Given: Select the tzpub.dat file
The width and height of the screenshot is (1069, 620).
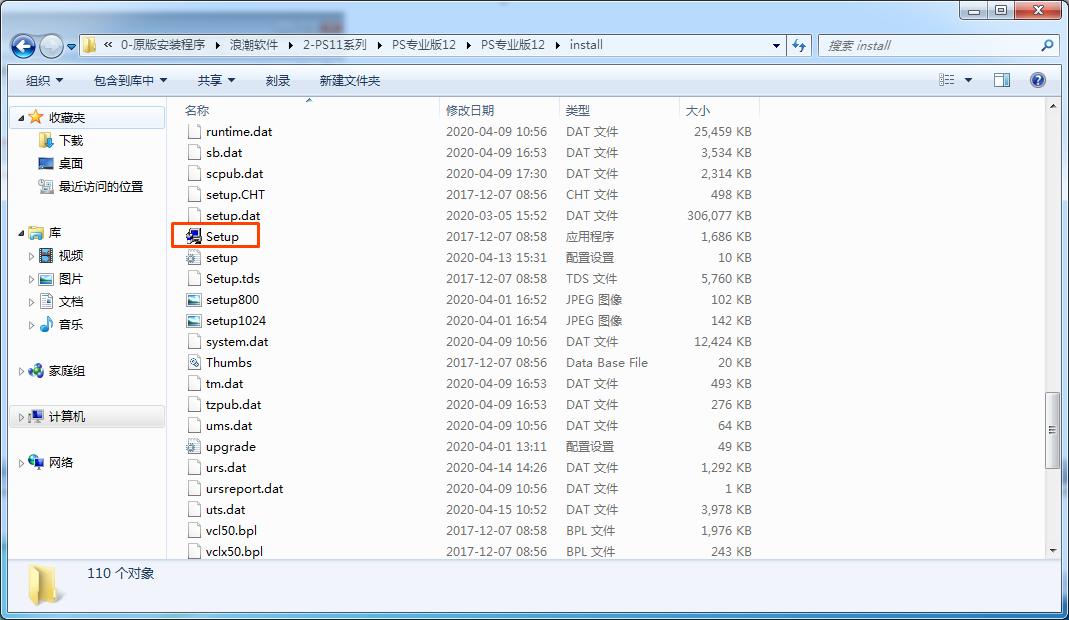Looking at the screenshot, I should pyautogui.click(x=233, y=405).
